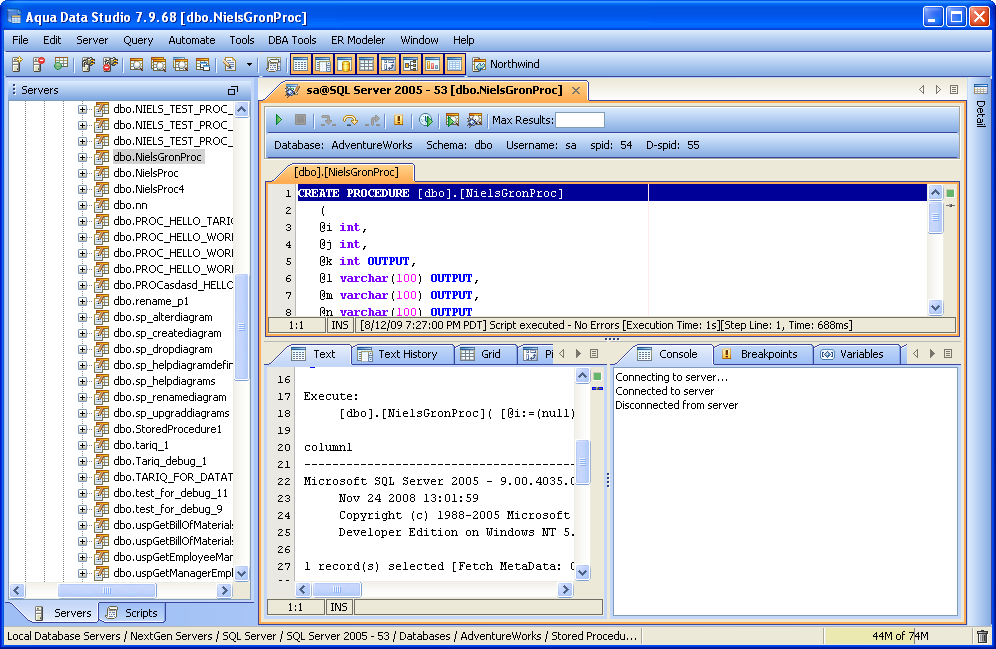Expand the dbo.StoredProcedure1 tree node
Viewport: 996px width, 649px height.
click(x=83, y=429)
